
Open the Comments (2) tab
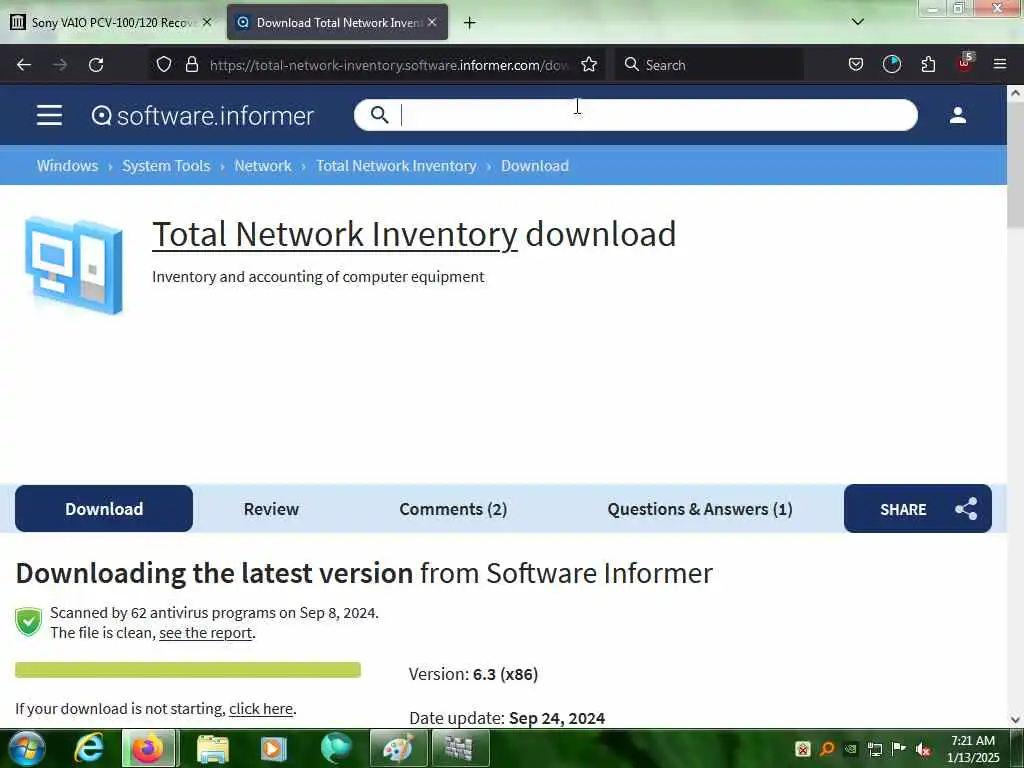pyautogui.click(x=453, y=509)
